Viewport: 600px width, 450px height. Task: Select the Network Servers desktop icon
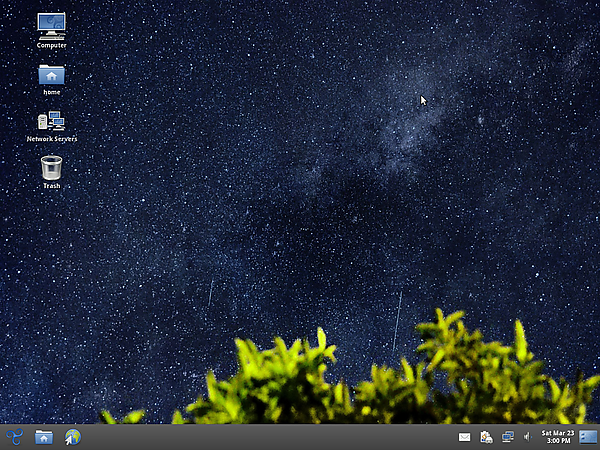(51, 120)
